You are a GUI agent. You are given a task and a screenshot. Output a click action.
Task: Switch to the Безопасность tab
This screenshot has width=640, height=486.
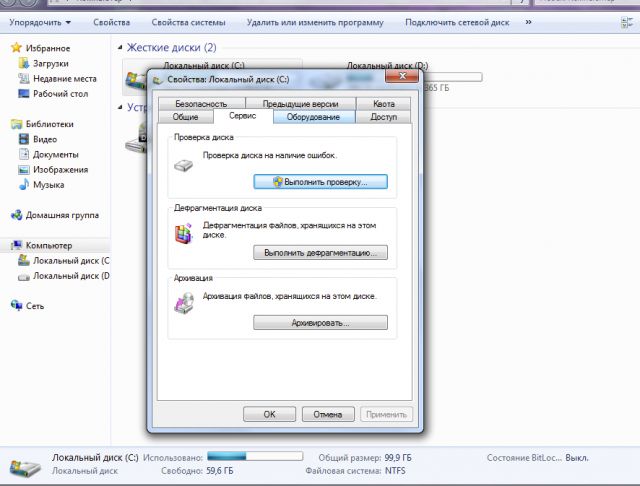[x=202, y=104]
